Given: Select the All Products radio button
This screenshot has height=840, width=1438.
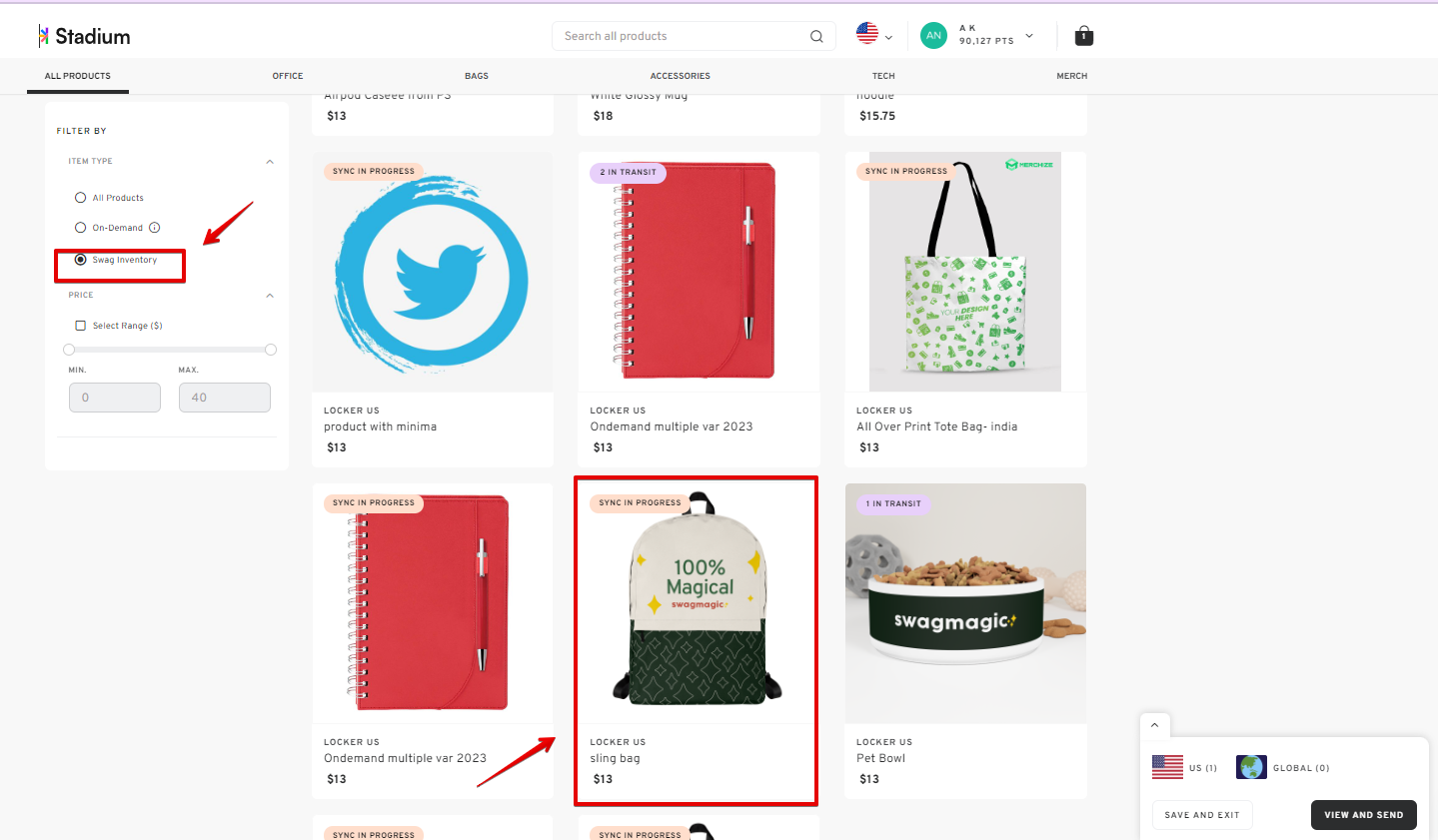Looking at the screenshot, I should tap(80, 197).
